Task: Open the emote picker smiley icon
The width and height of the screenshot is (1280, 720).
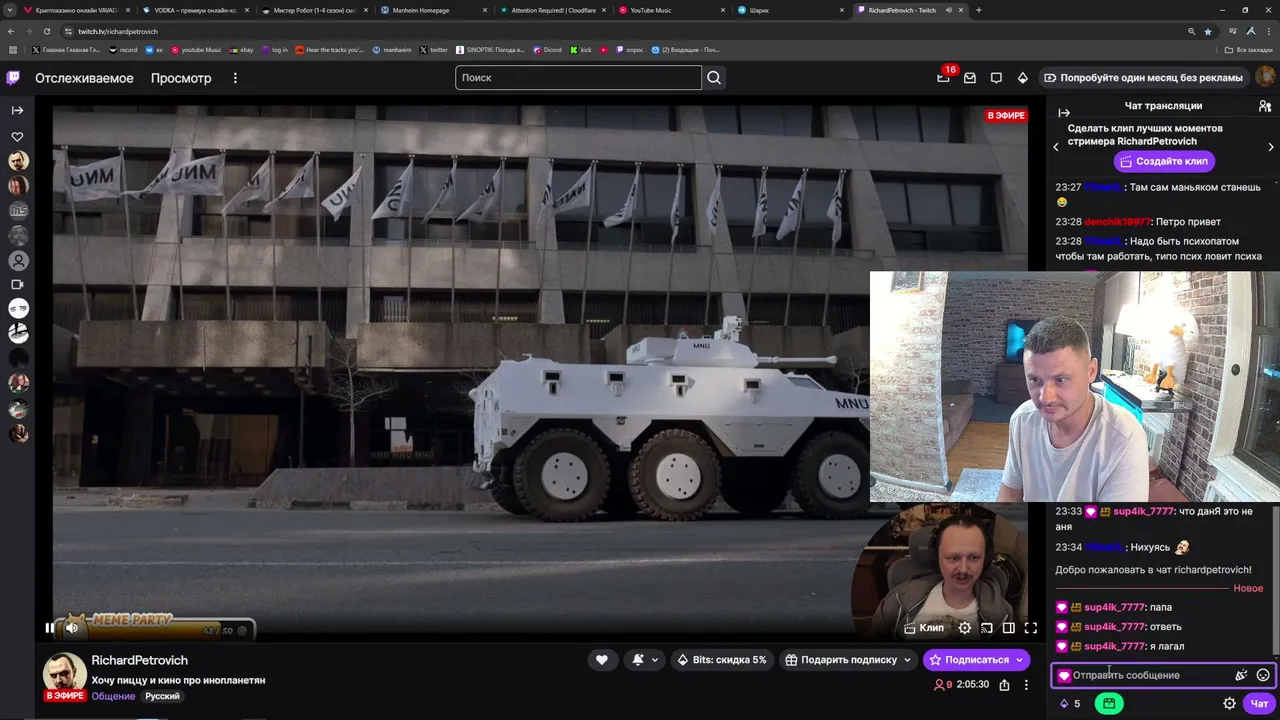Action: pos(1263,675)
